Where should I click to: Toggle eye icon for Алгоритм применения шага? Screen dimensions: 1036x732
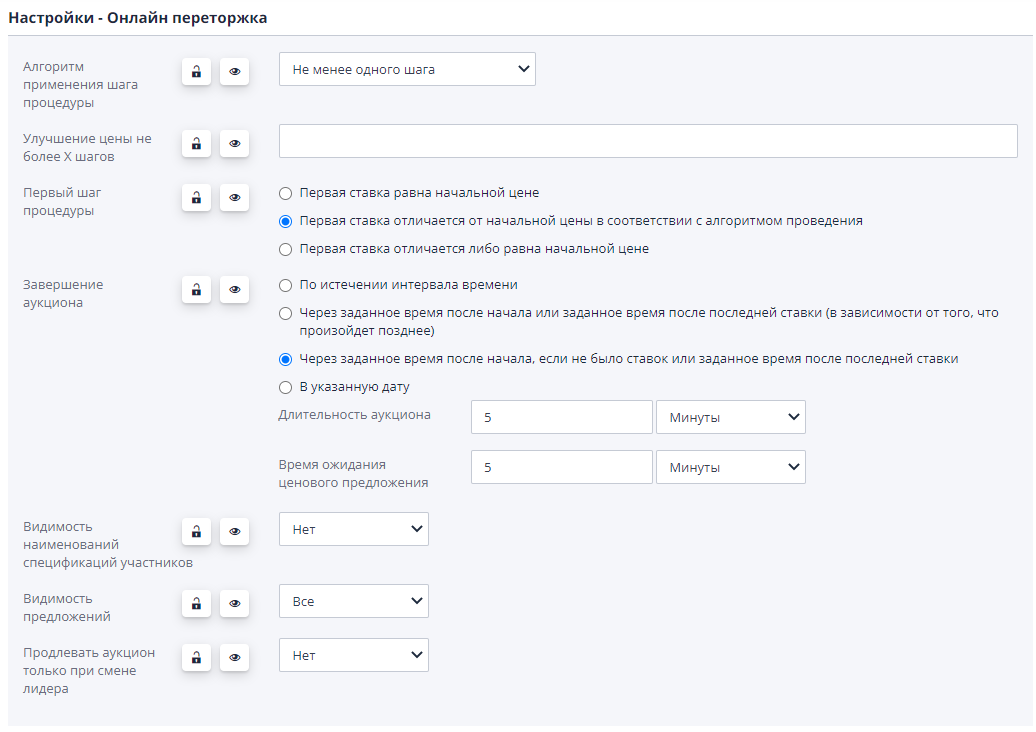click(234, 71)
